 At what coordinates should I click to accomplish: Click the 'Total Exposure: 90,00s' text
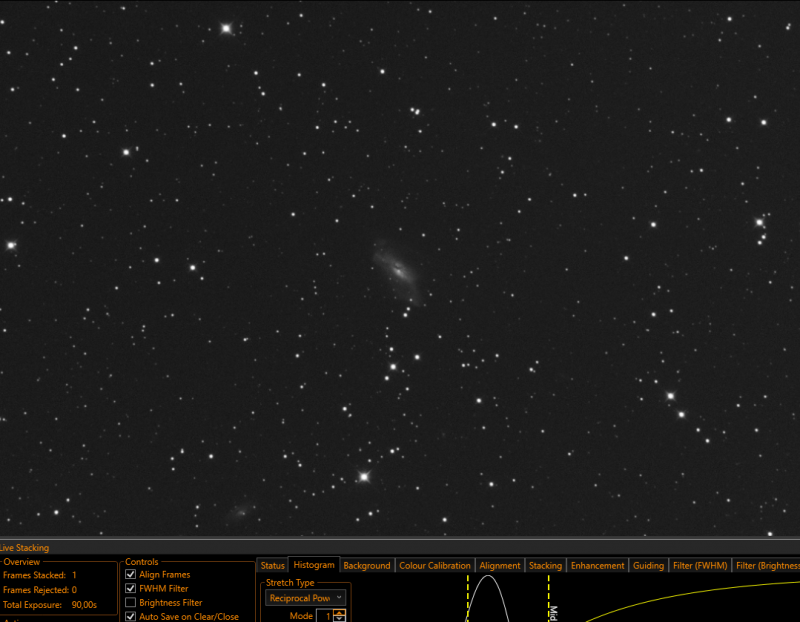pyautogui.click(x=49, y=605)
